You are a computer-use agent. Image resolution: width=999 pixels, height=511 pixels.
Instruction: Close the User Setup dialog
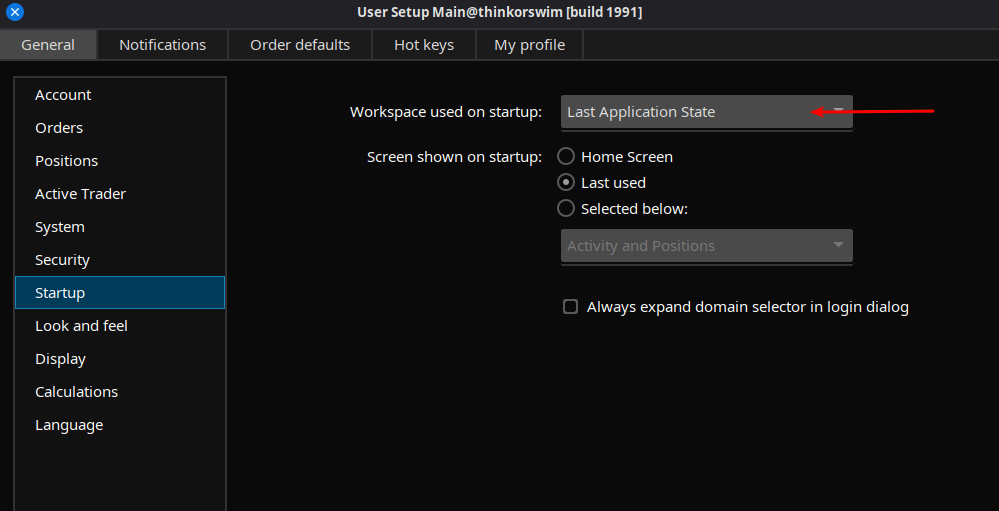(x=15, y=11)
